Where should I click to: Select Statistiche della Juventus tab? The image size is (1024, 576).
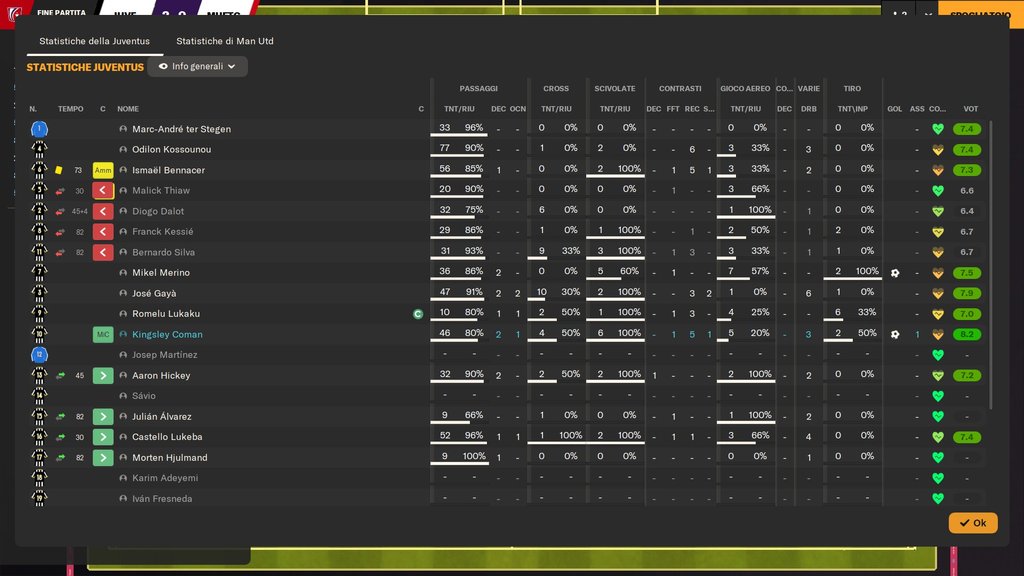(95, 41)
